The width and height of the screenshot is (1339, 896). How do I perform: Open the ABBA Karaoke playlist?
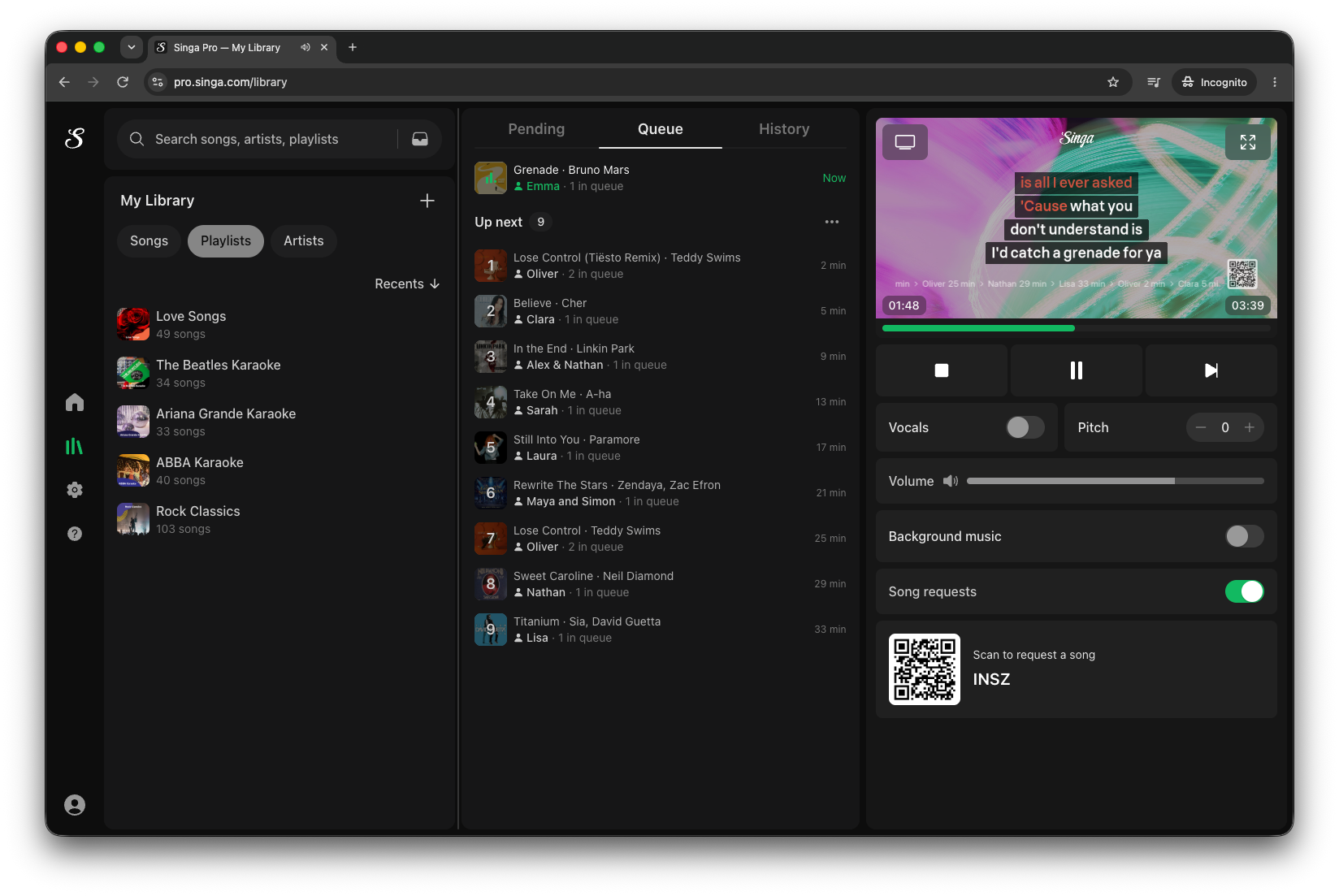pyautogui.click(x=279, y=470)
